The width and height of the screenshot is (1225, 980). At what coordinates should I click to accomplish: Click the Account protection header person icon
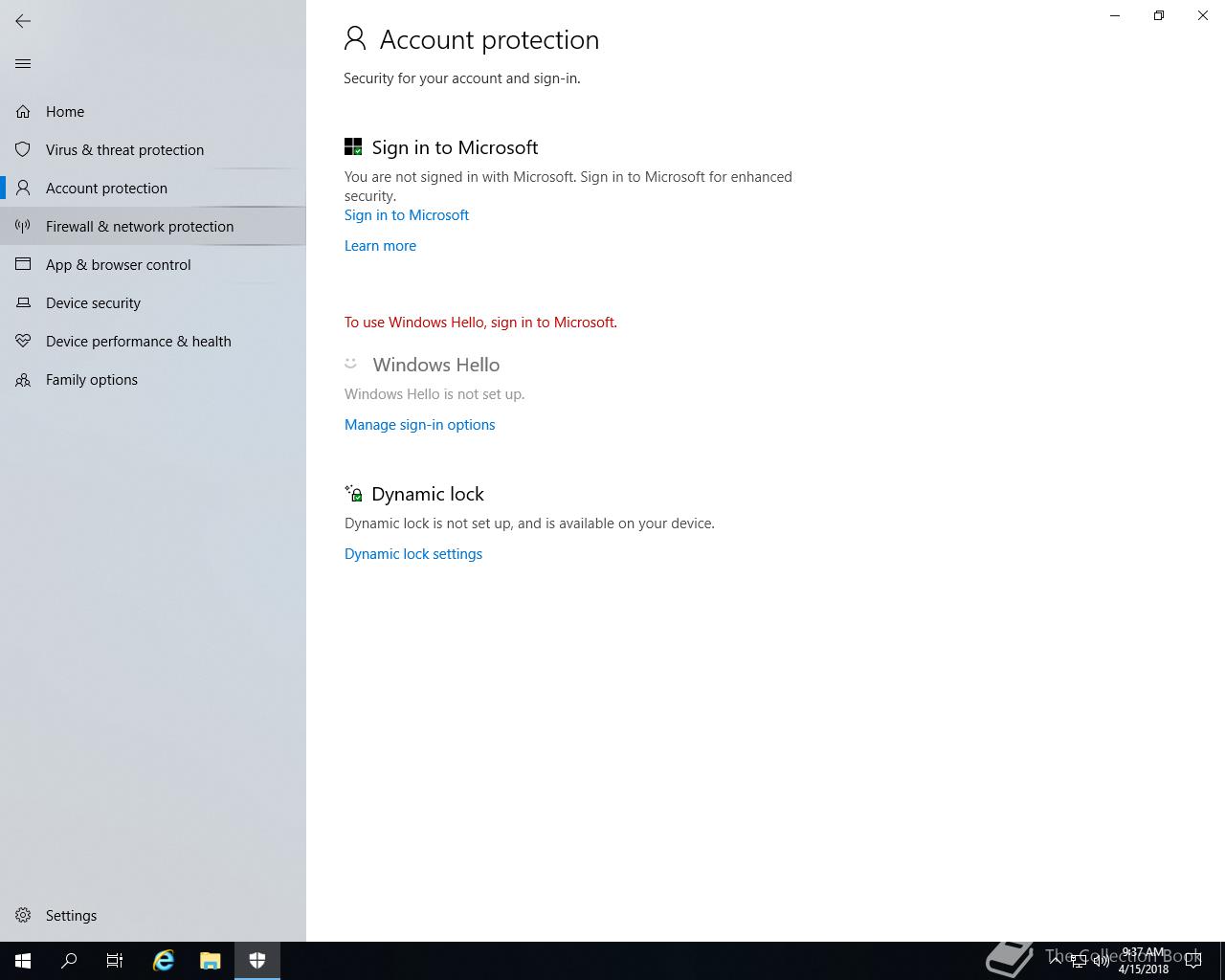pyautogui.click(x=355, y=38)
